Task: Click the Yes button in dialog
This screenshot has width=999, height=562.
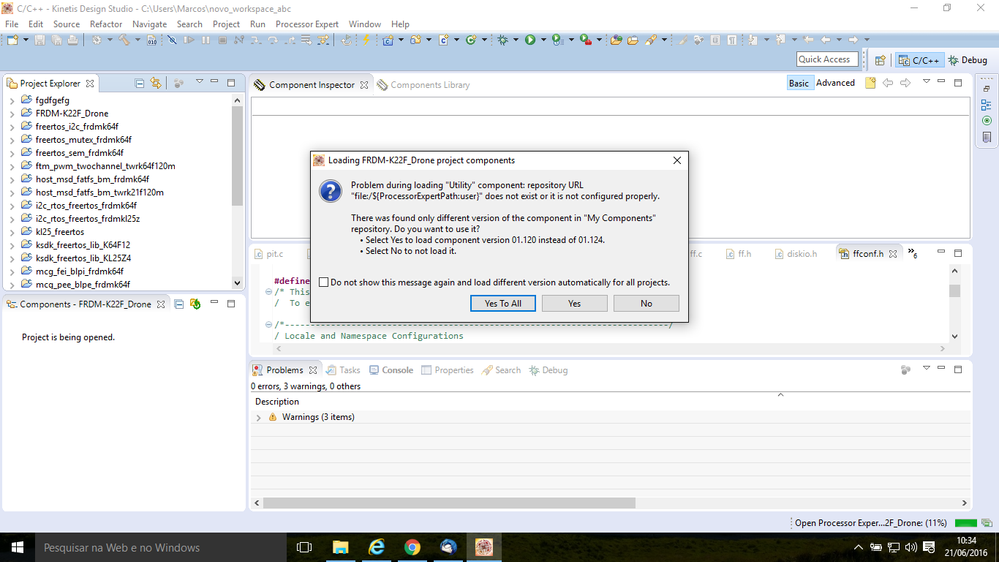Action: click(x=574, y=303)
